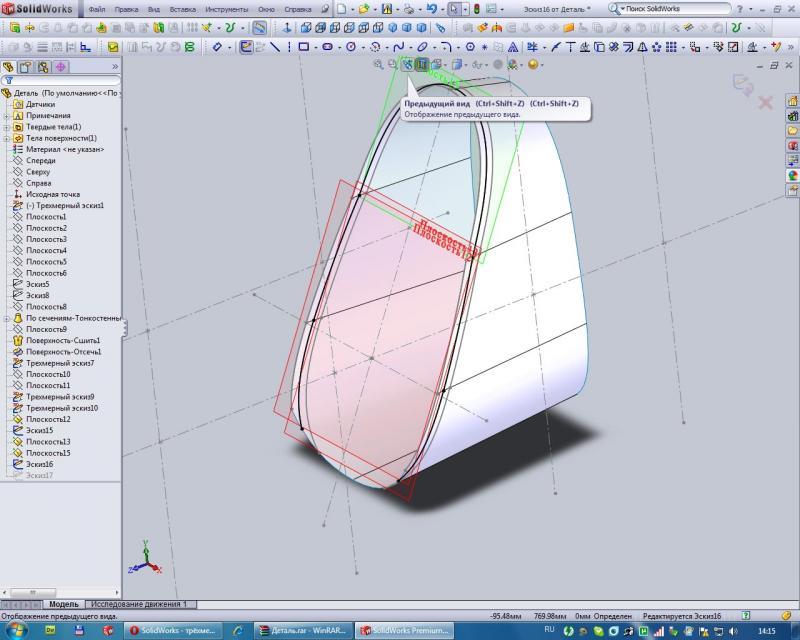Screen dimensions: 800x640
Task: Open the ConfigurationManager panel tab
Action: pos(43,67)
